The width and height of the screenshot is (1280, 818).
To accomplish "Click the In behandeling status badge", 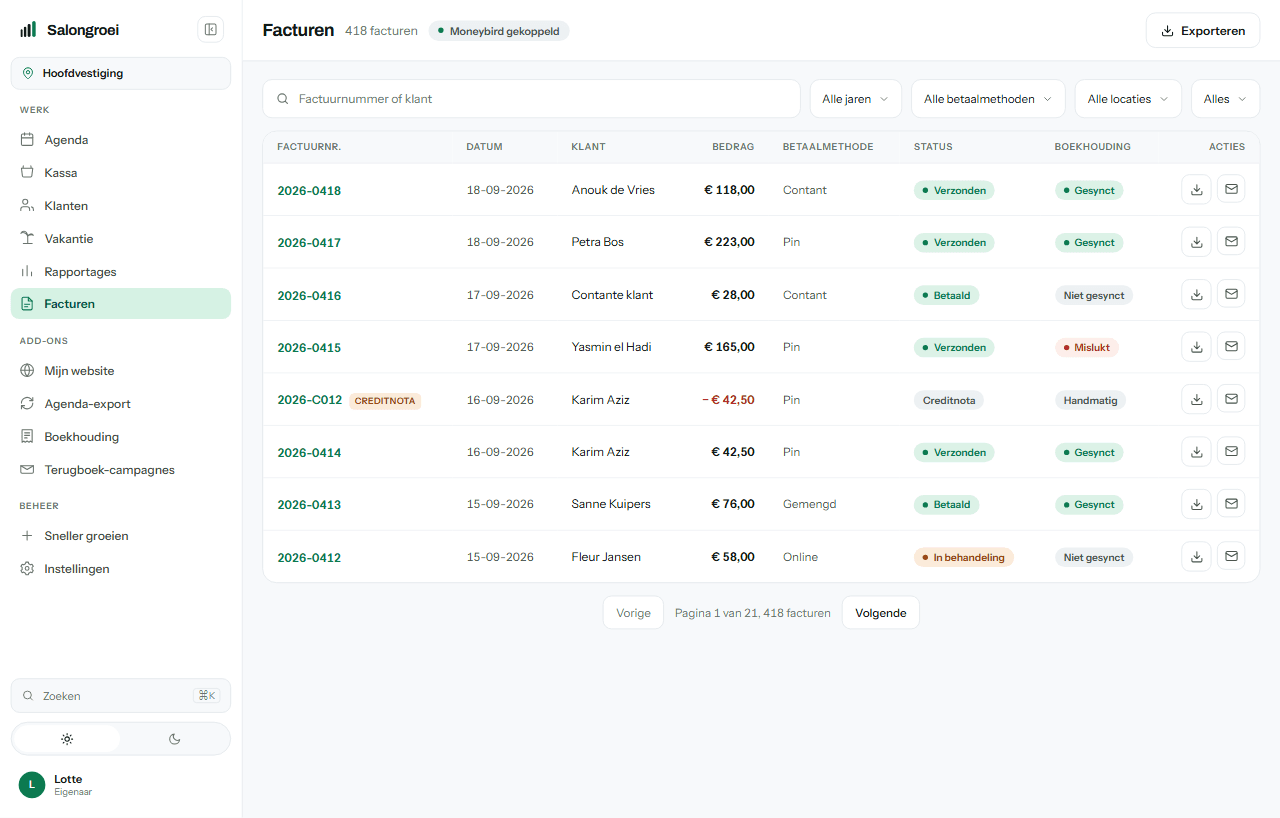I will tap(963, 557).
